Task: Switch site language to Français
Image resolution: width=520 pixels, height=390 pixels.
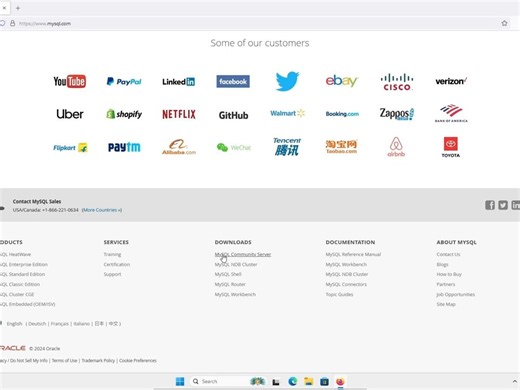Action: (60, 324)
